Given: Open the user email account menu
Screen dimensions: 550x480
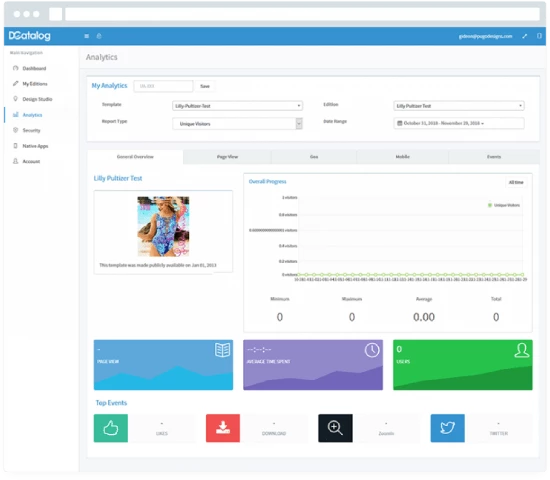Looking at the screenshot, I should [x=485, y=36].
